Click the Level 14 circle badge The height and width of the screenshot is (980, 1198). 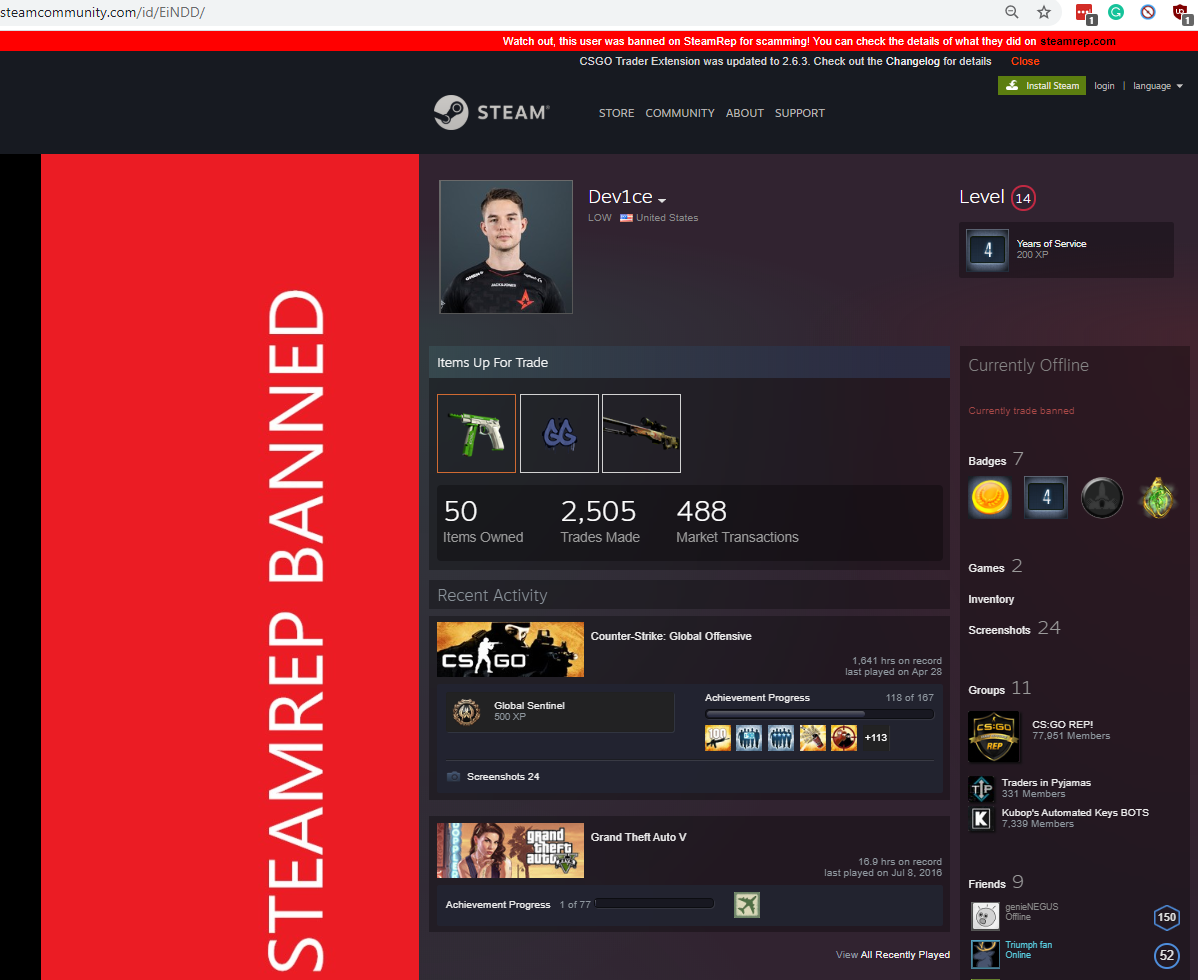tap(1023, 198)
